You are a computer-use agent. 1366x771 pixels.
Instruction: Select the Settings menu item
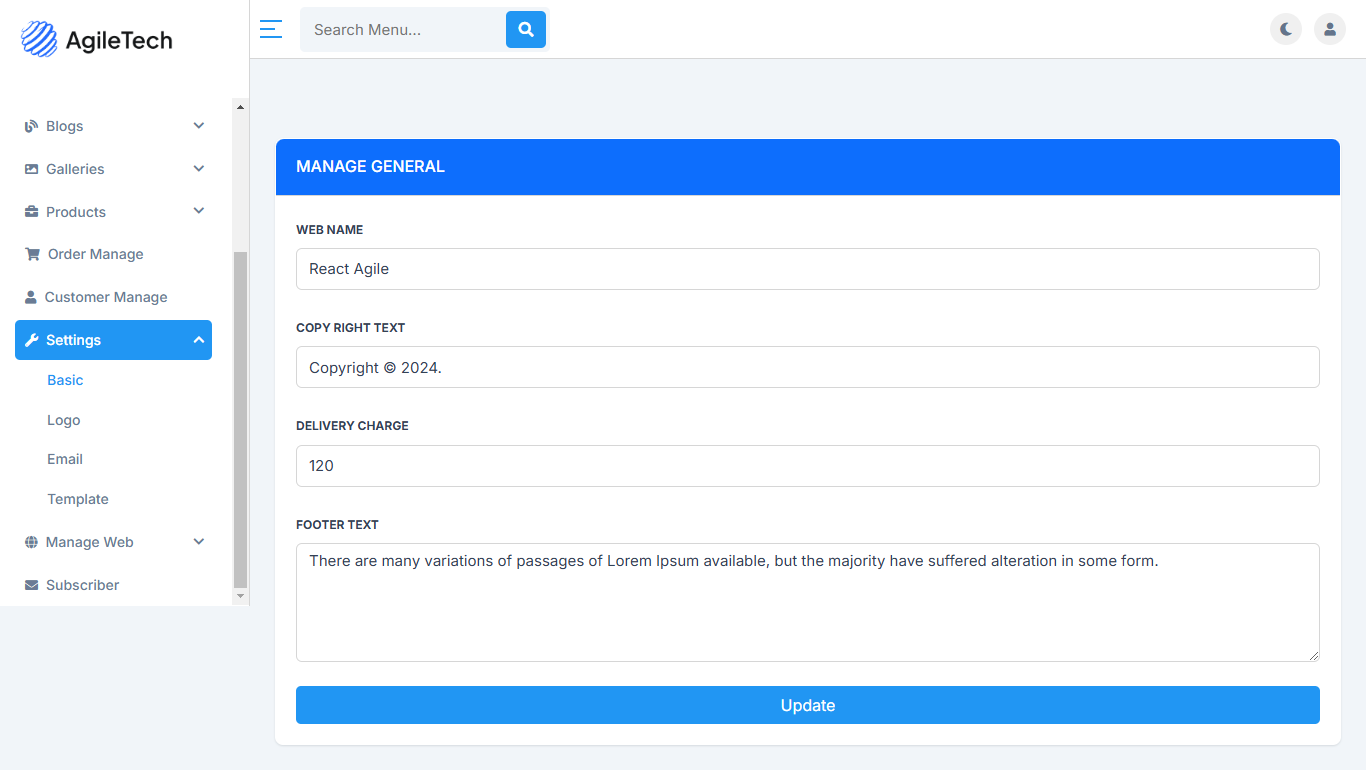tap(113, 340)
